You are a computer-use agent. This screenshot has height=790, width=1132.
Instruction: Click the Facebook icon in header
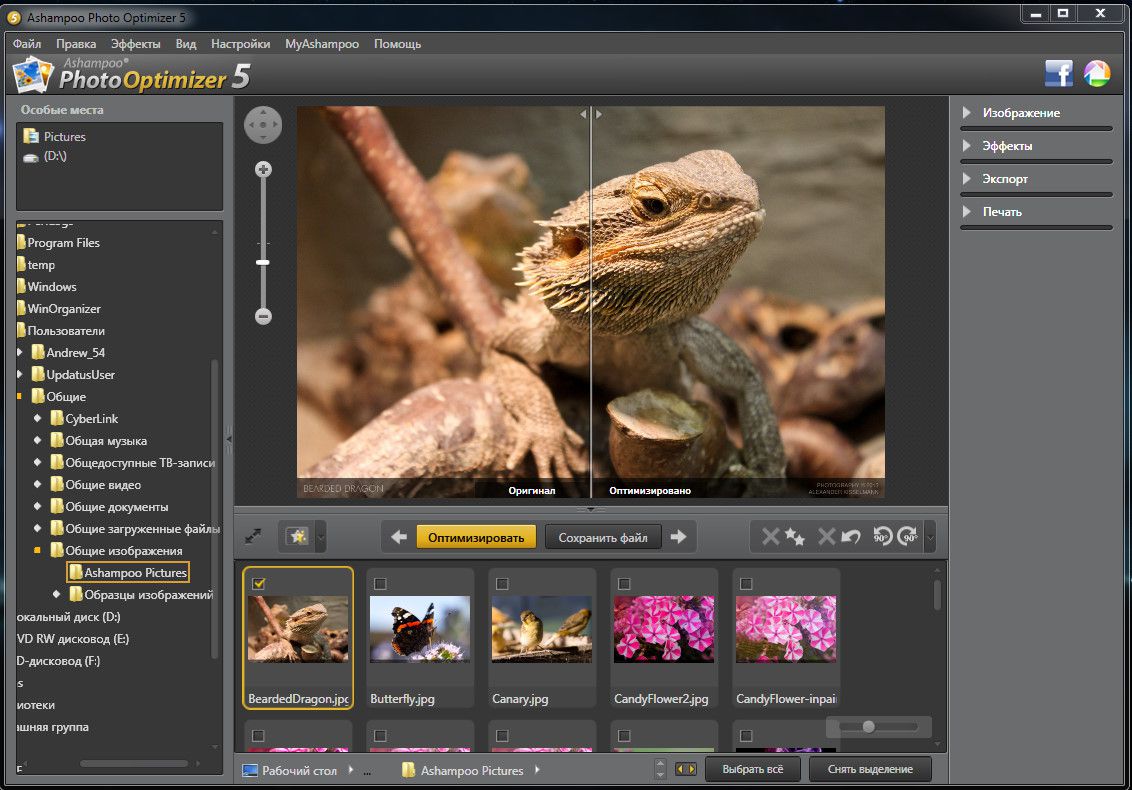click(x=1058, y=73)
